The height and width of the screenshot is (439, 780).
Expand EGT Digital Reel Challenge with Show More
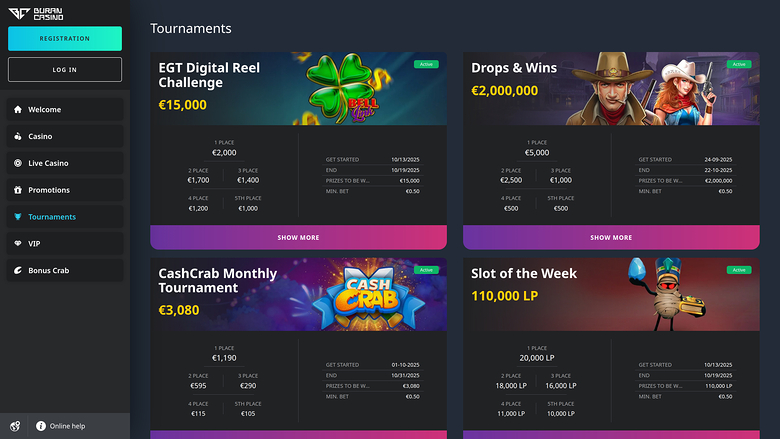pyautogui.click(x=298, y=238)
